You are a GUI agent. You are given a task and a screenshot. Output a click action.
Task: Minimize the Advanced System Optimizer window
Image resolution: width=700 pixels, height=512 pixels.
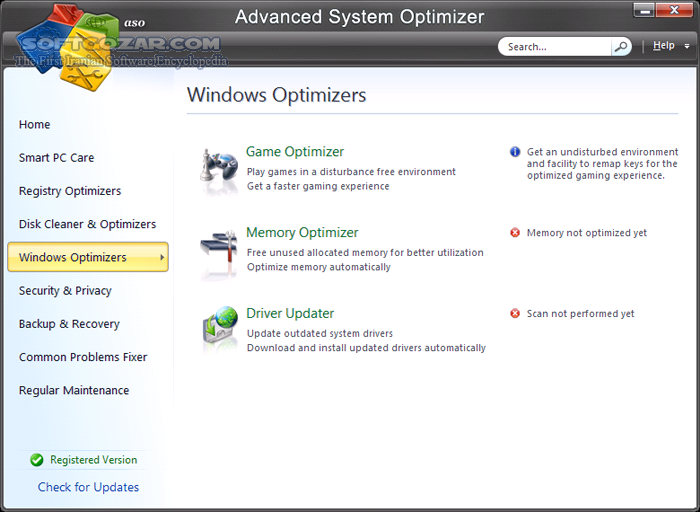(644, 10)
